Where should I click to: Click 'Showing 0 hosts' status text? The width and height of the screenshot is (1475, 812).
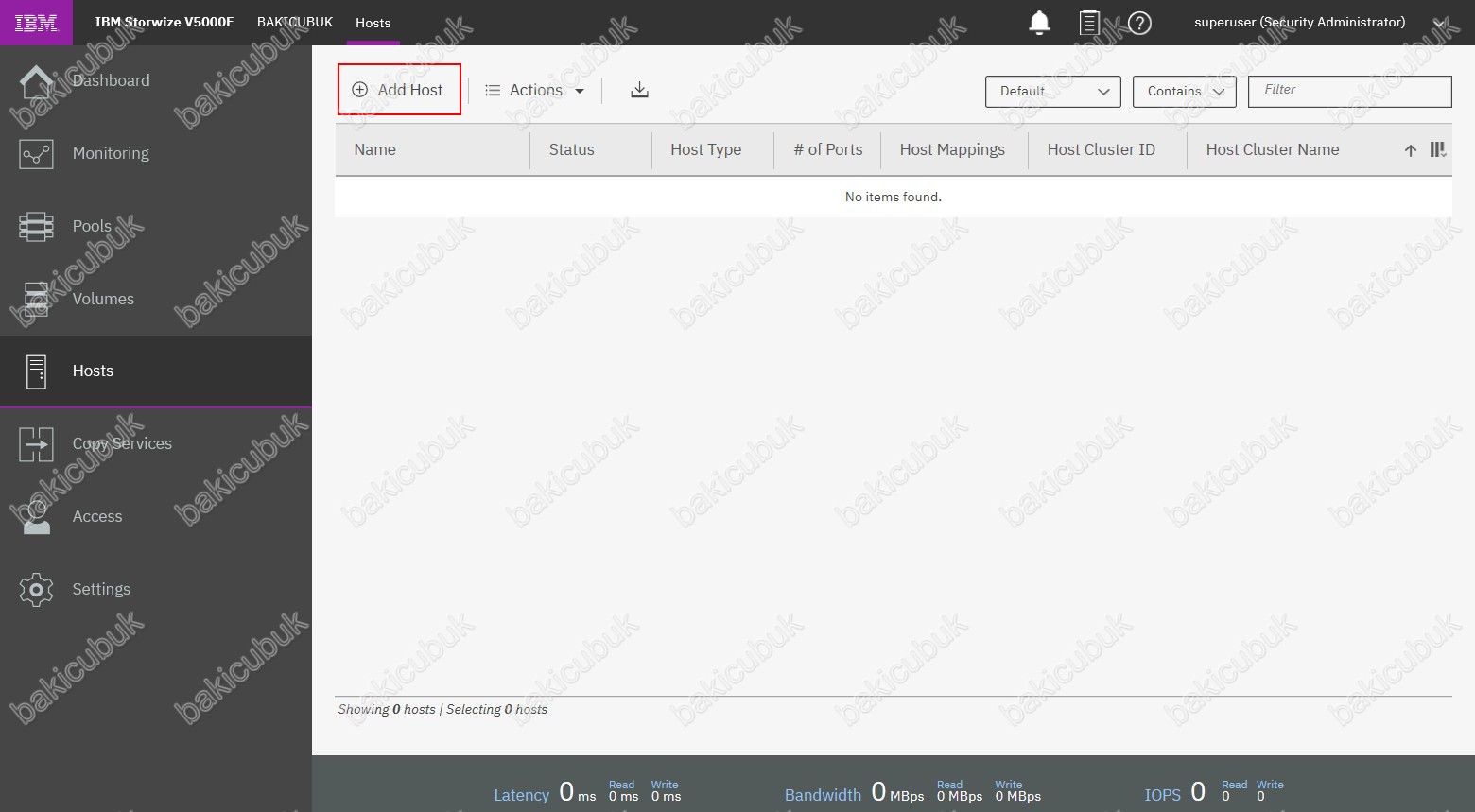(387, 709)
